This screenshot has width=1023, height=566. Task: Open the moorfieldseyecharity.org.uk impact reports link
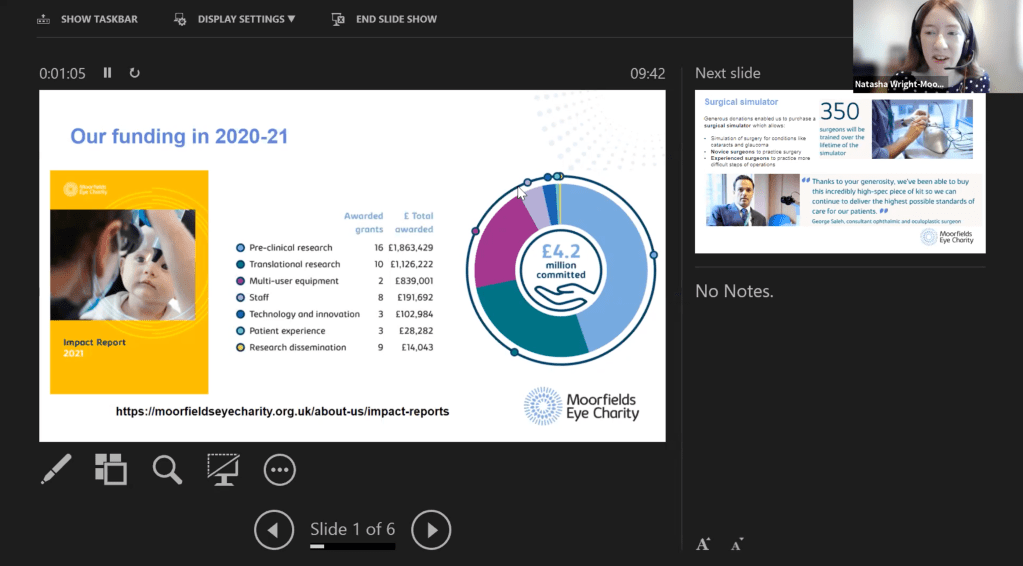(283, 411)
